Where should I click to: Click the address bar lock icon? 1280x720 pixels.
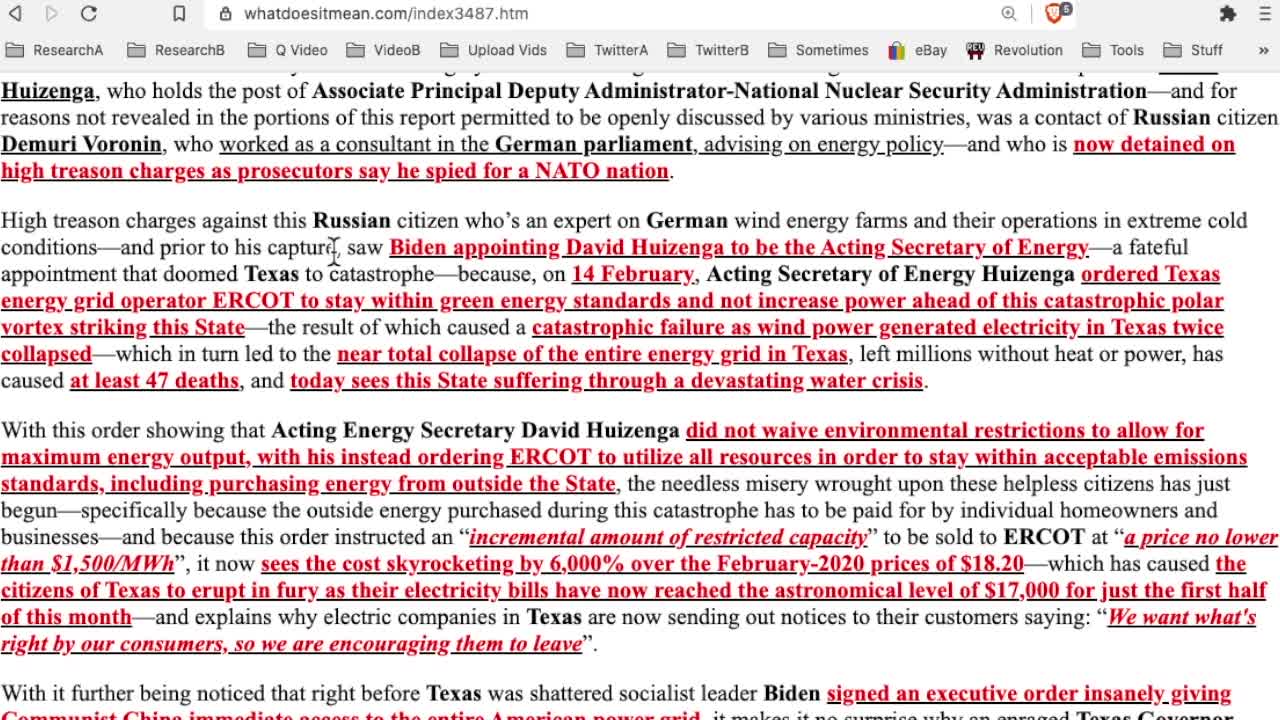[x=226, y=14]
